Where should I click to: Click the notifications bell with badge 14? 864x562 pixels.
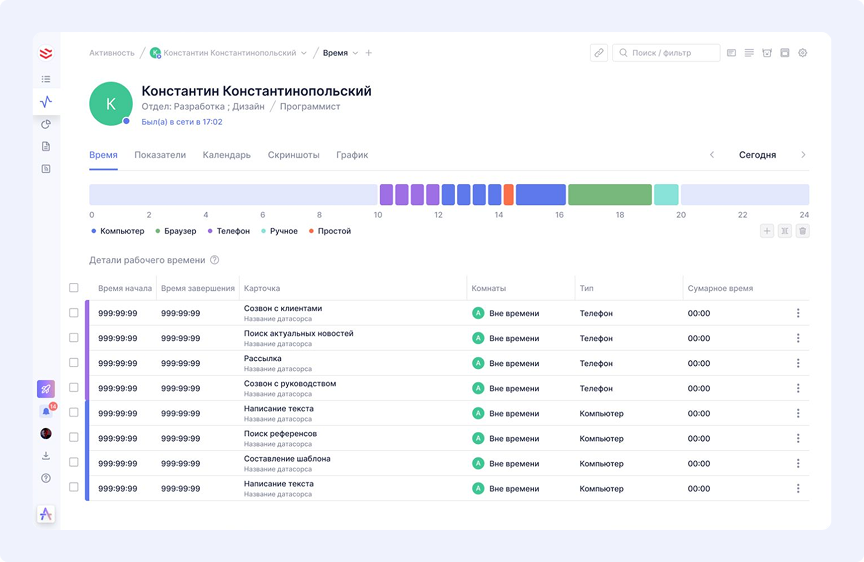point(46,411)
